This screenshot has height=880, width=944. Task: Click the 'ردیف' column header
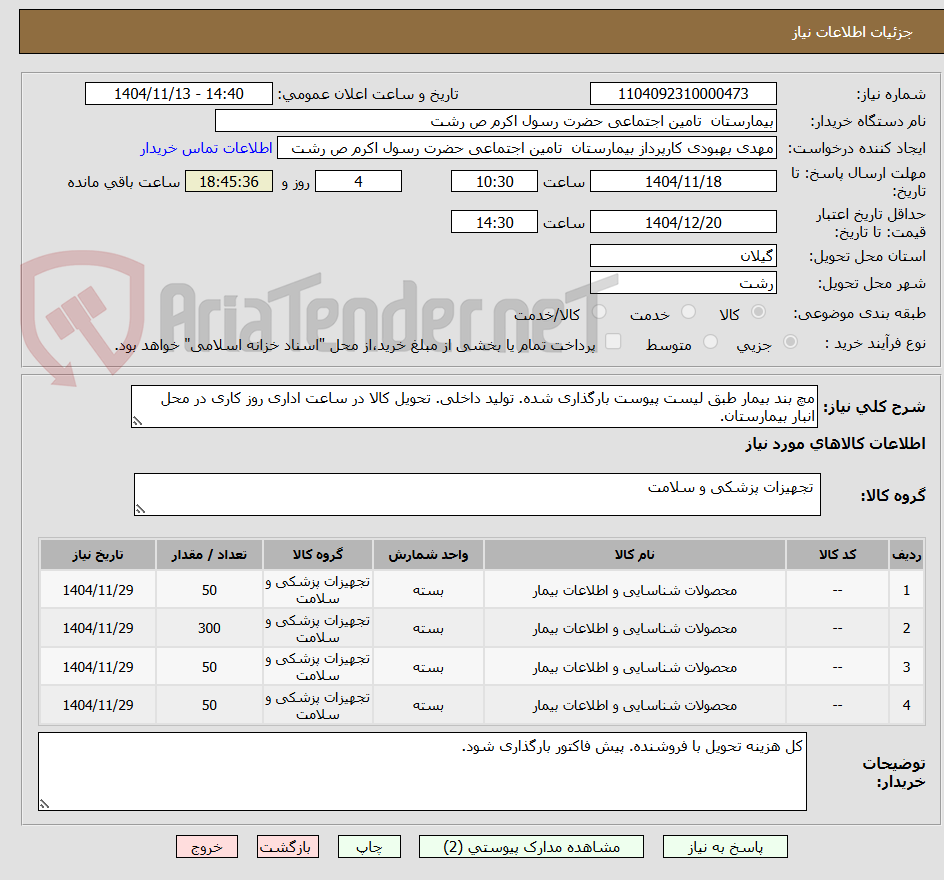pos(907,554)
